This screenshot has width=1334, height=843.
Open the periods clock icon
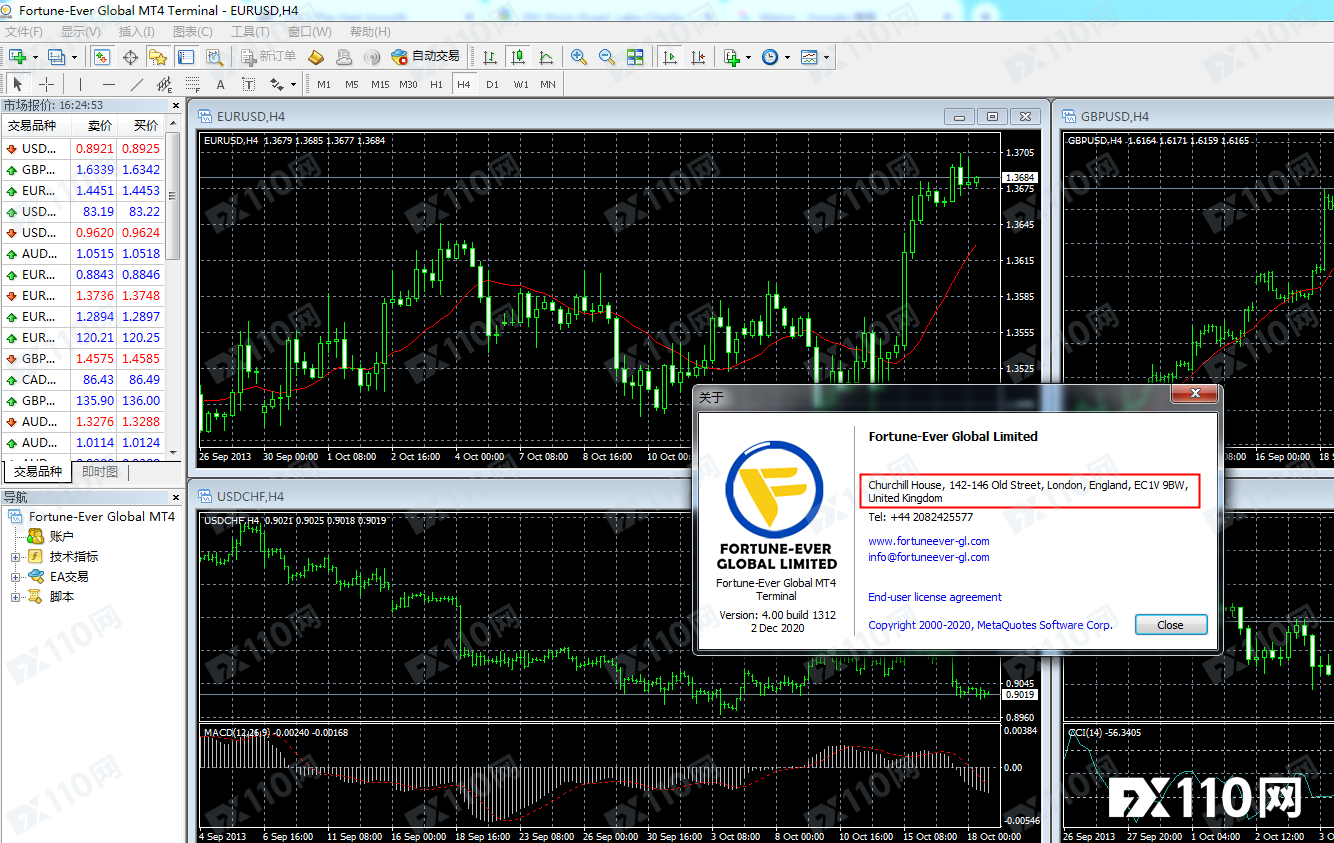click(769, 57)
